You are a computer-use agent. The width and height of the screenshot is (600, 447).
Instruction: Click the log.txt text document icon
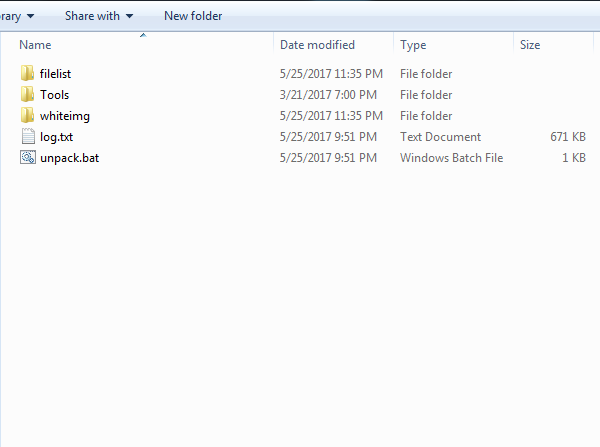point(27,137)
